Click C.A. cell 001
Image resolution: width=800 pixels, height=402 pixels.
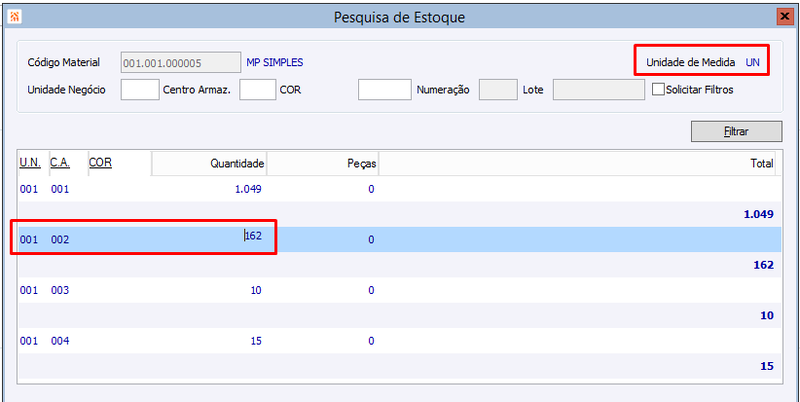tap(60, 189)
